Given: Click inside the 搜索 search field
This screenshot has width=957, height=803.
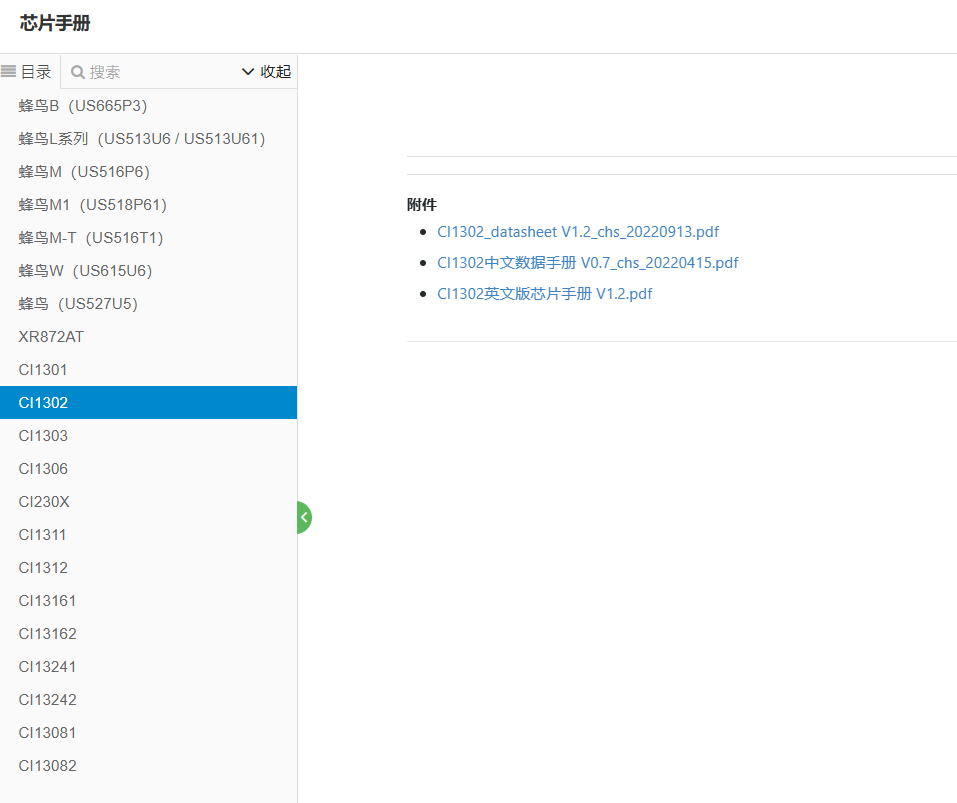Looking at the screenshot, I should pos(150,71).
